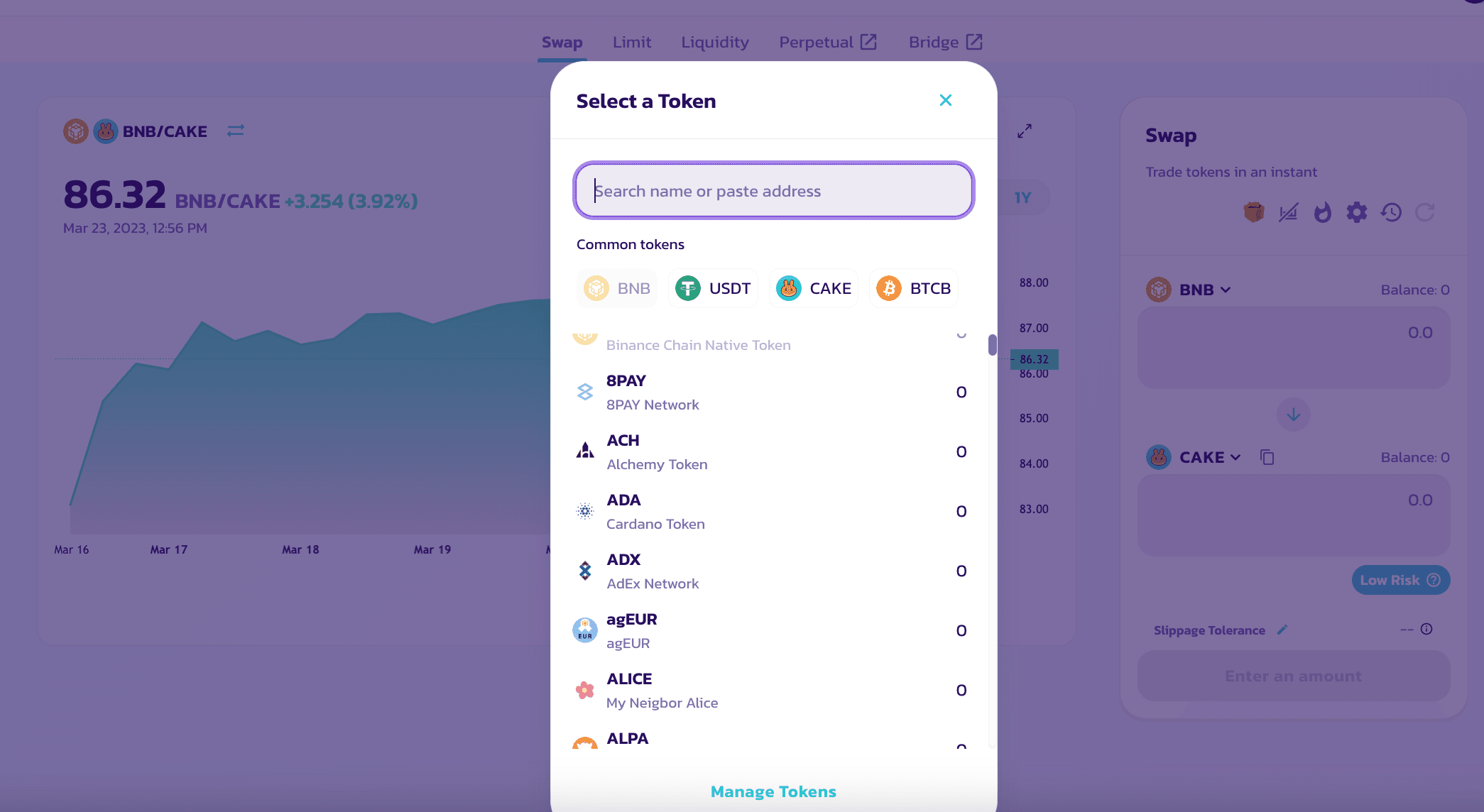Switch to the Swap tab

(x=562, y=43)
